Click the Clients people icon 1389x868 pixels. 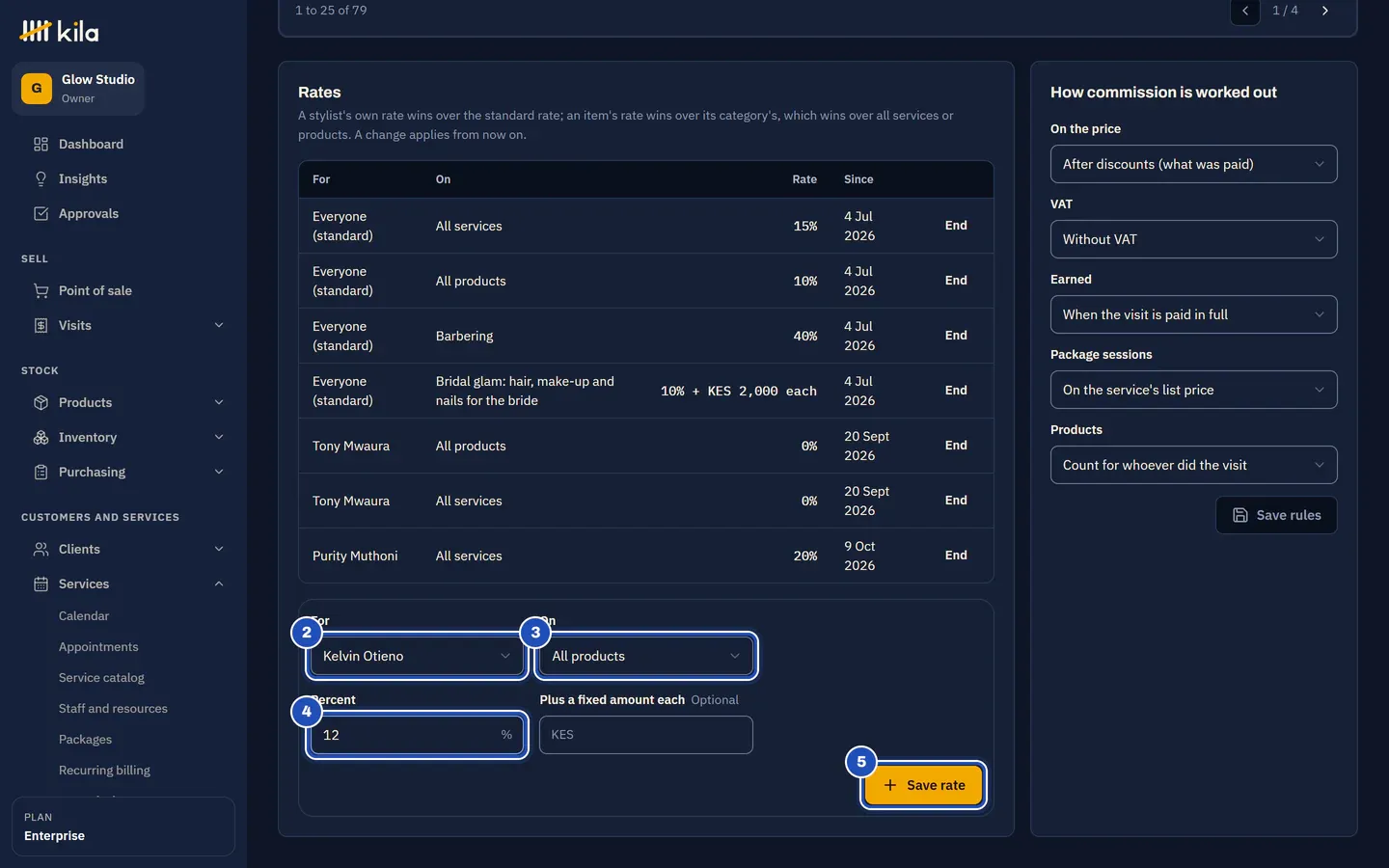tap(41, 549)
